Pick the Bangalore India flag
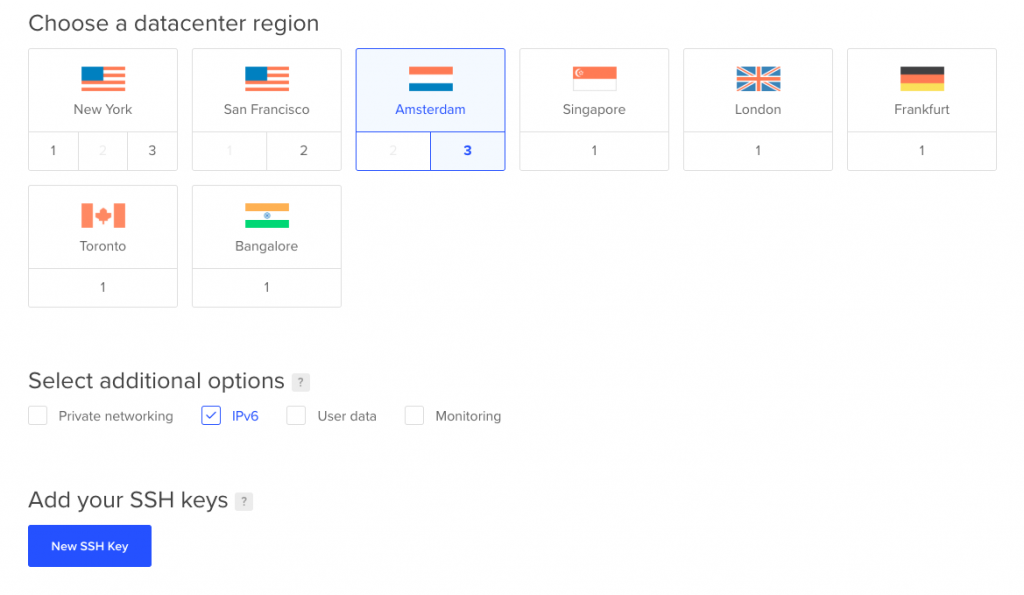 click(267, 216)
